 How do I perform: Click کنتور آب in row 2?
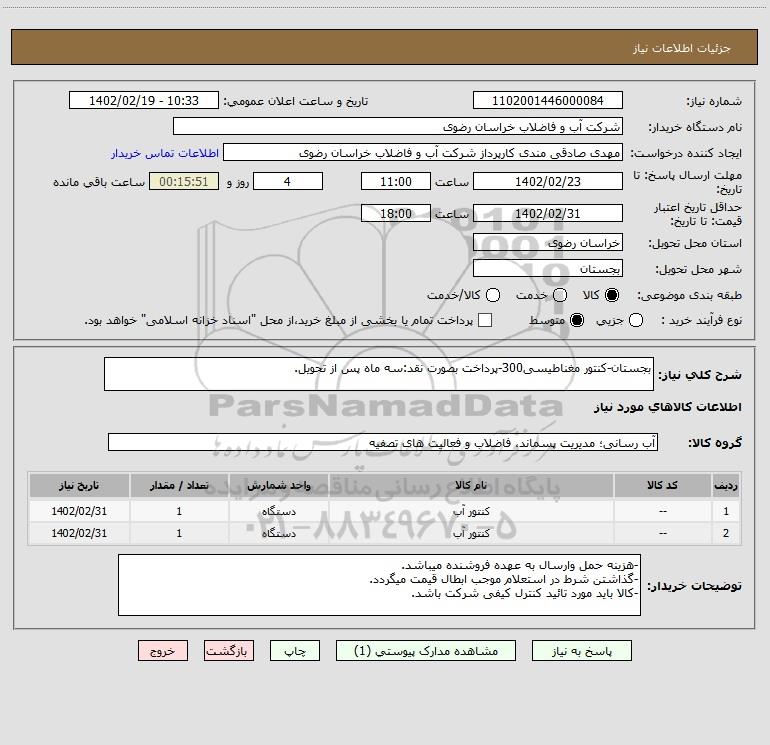(x=471, y=533)
